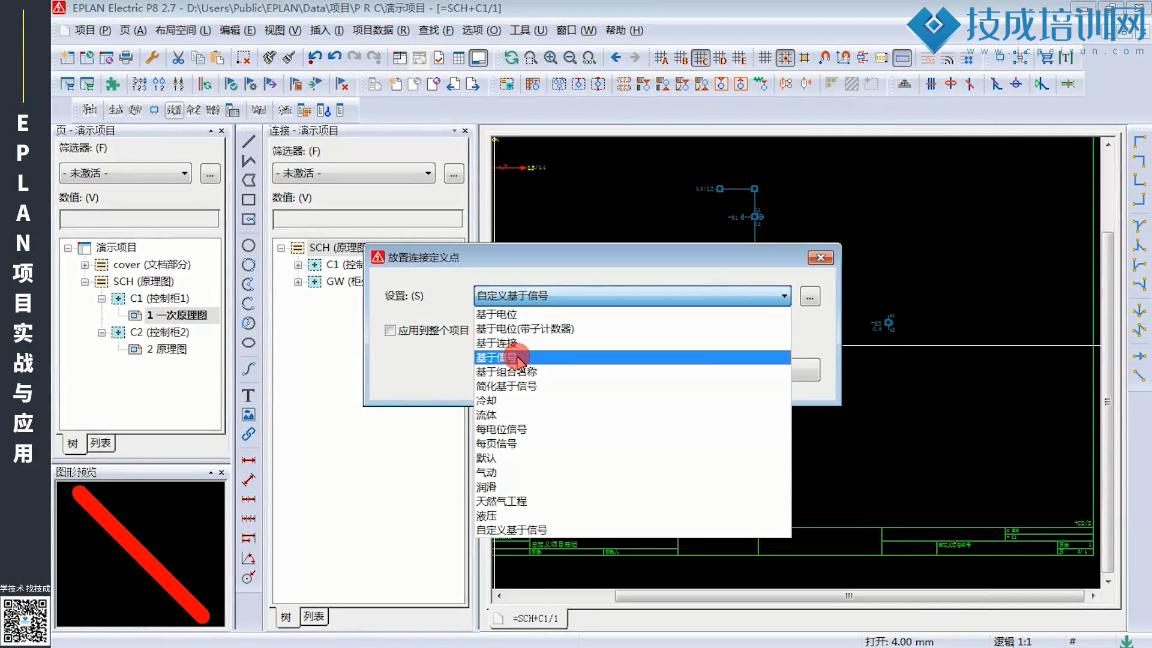Click the first red-dot undo arrow
1152x648 pixels.
click(x=314, y=57)
